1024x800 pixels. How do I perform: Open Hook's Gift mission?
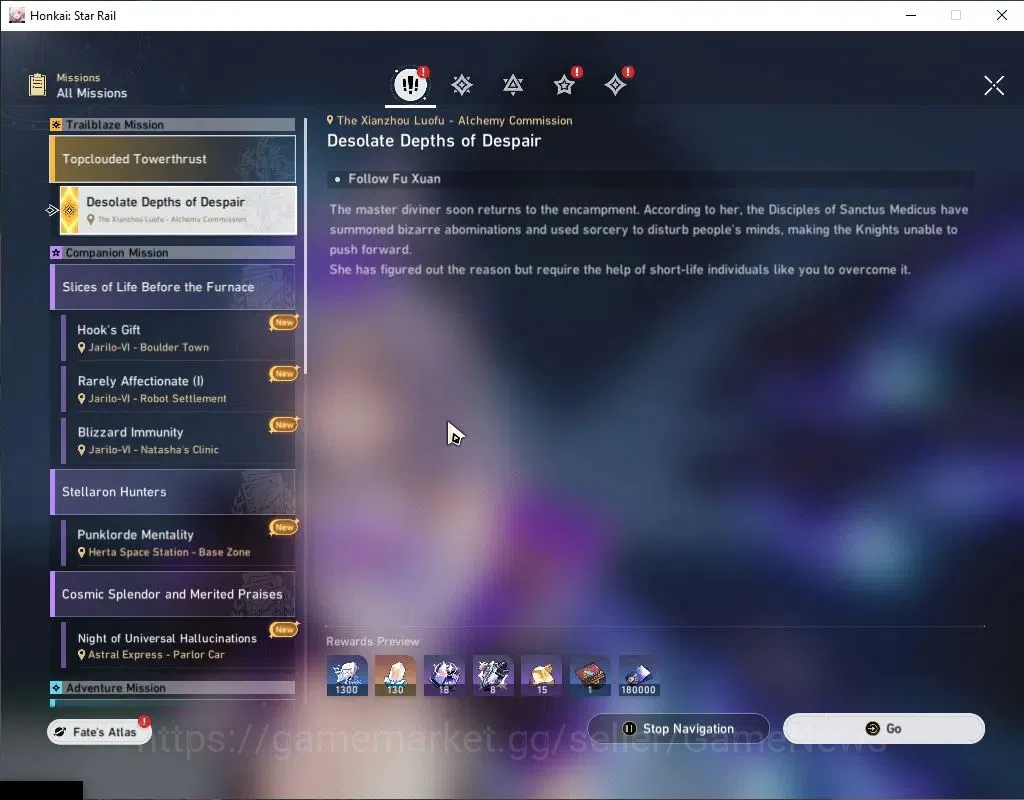179,338
